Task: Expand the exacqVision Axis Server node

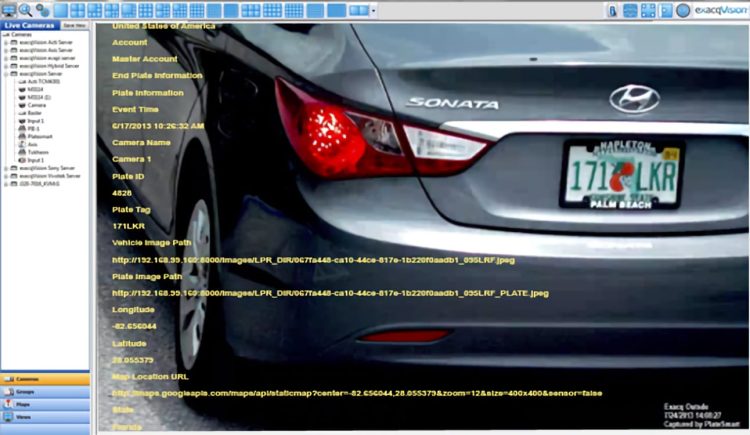Action: (x=6, y=50)
